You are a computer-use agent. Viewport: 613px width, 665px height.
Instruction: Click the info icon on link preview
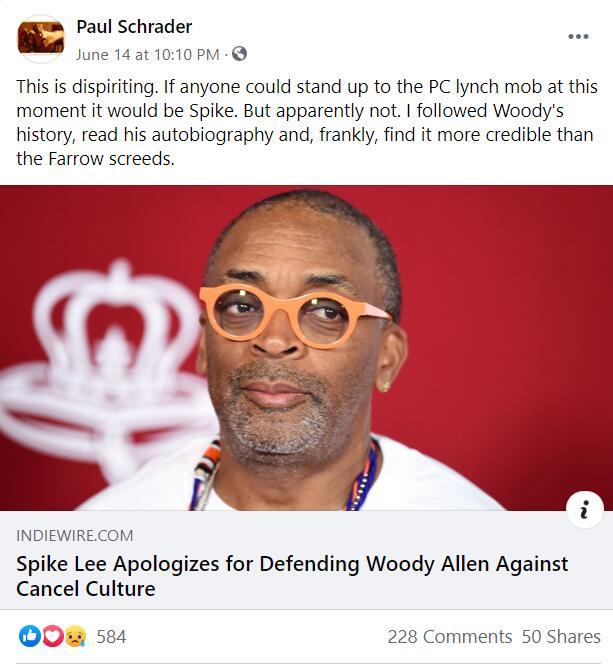(x=585, y=509)
